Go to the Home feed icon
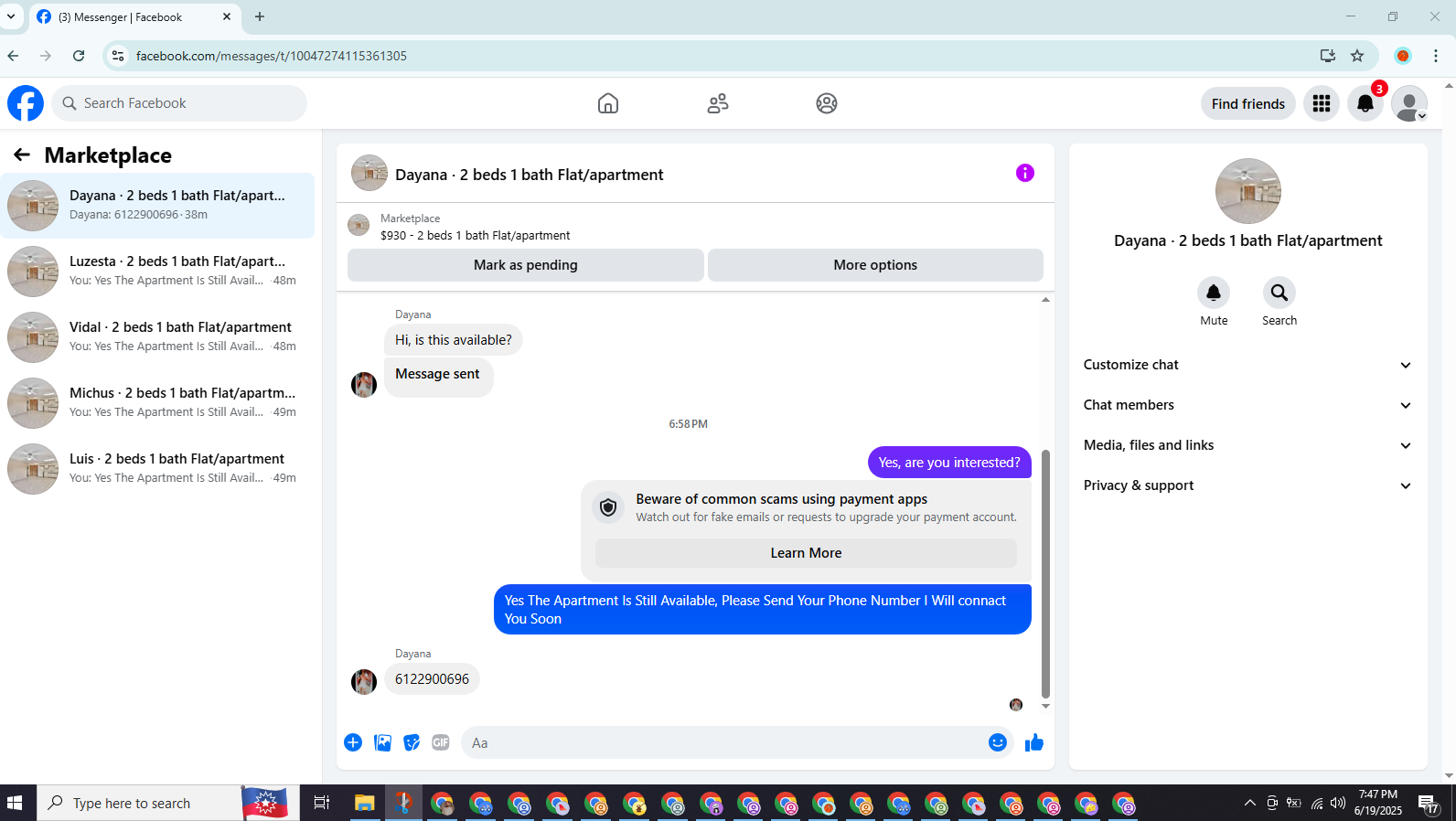The height and width of the screenshot is (821, 1456). tap(608, 103)
